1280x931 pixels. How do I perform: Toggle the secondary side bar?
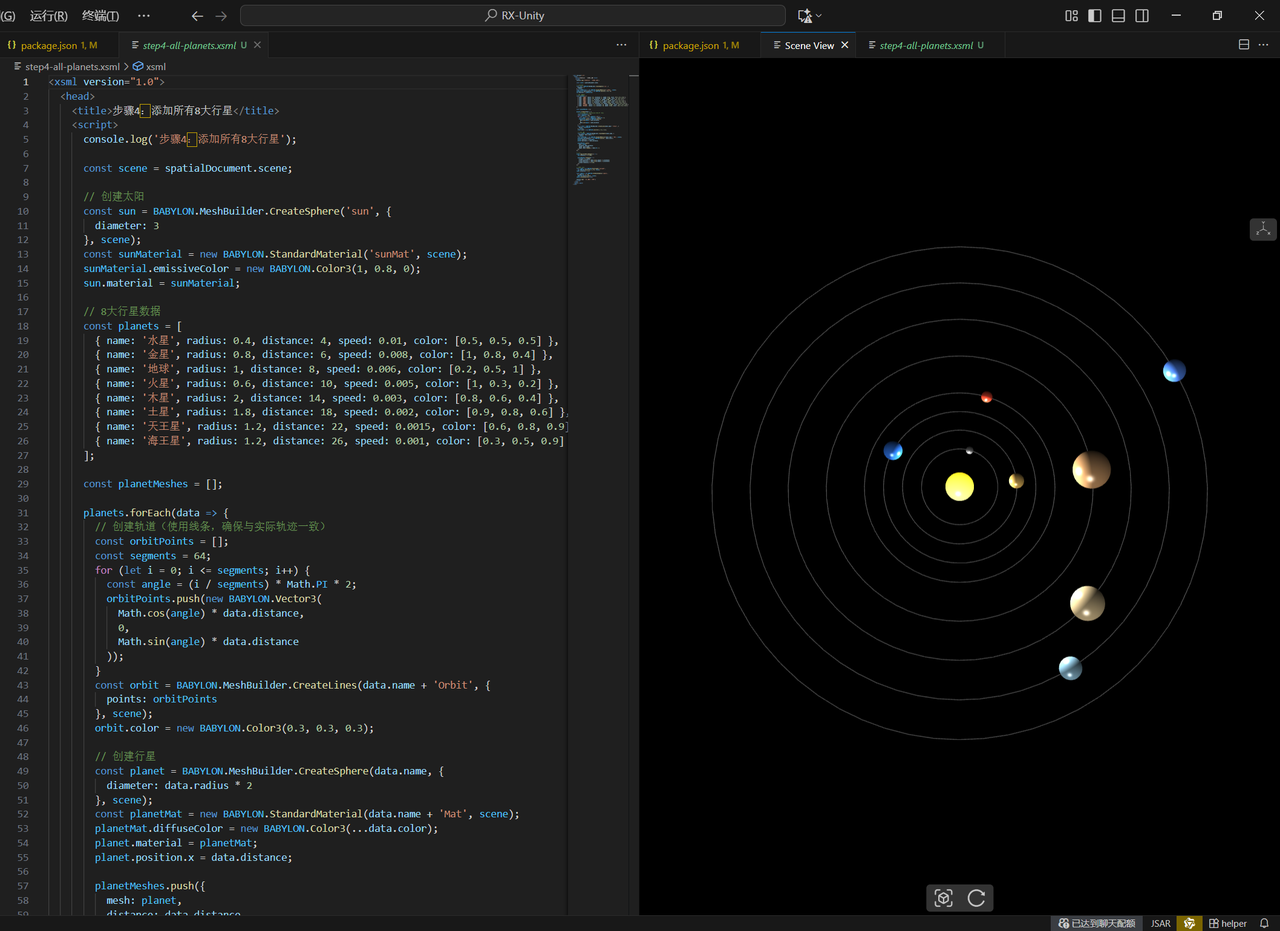(1142, 16)
